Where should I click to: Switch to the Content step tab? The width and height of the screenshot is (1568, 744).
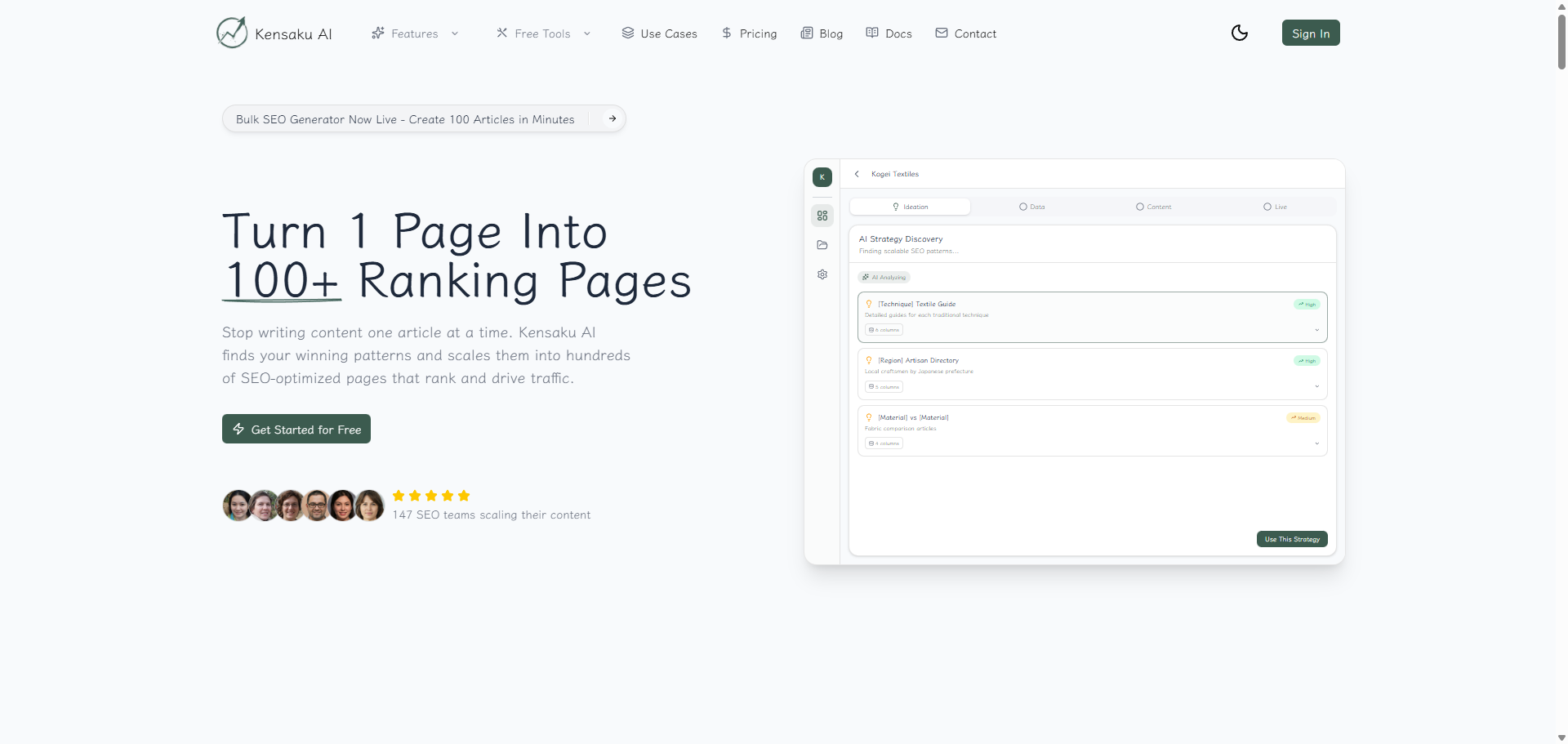(x=1153, y=207)
